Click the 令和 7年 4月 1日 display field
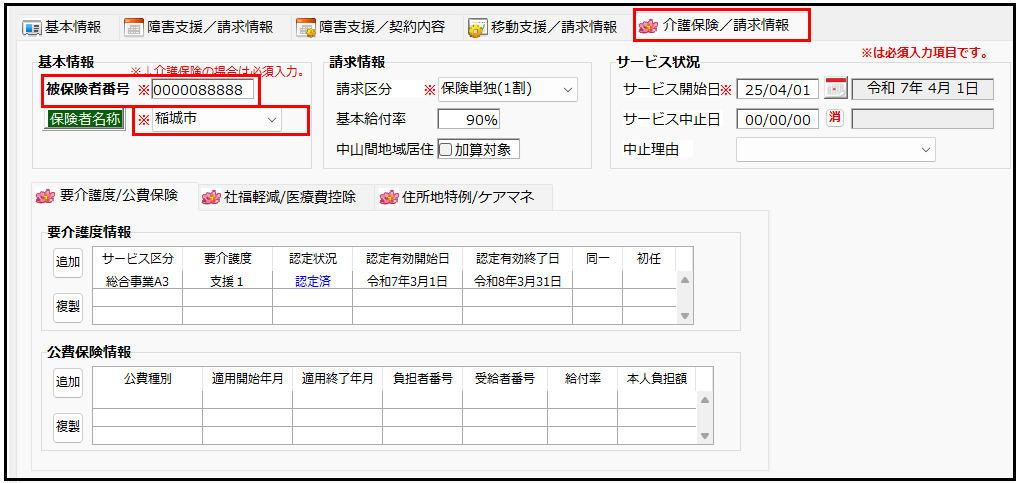 (x=923, y=89)
